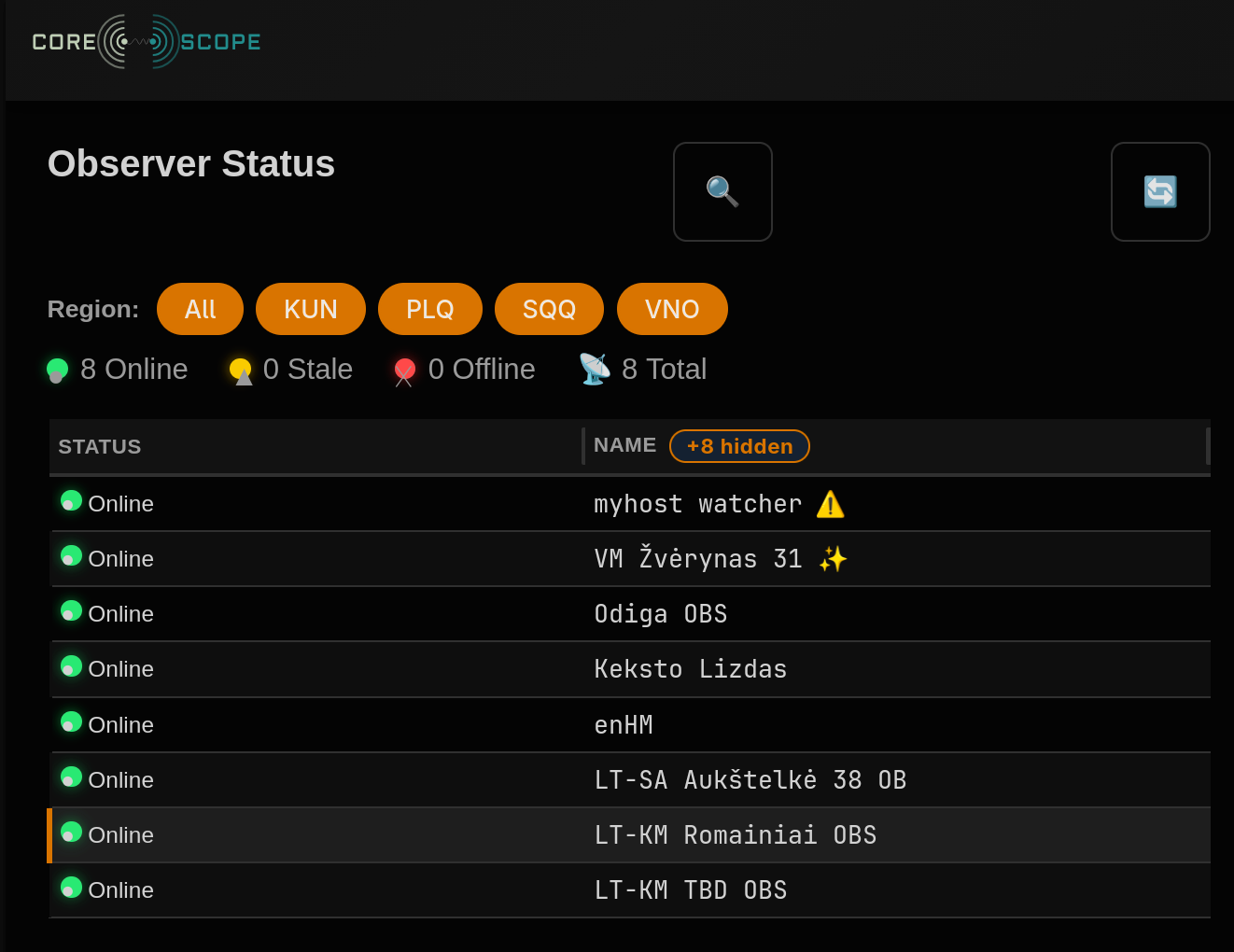Click status dot for LT-KM TBD OBS
The height and width of the screenshot is (952, 1234).
(x=71, y=888)
